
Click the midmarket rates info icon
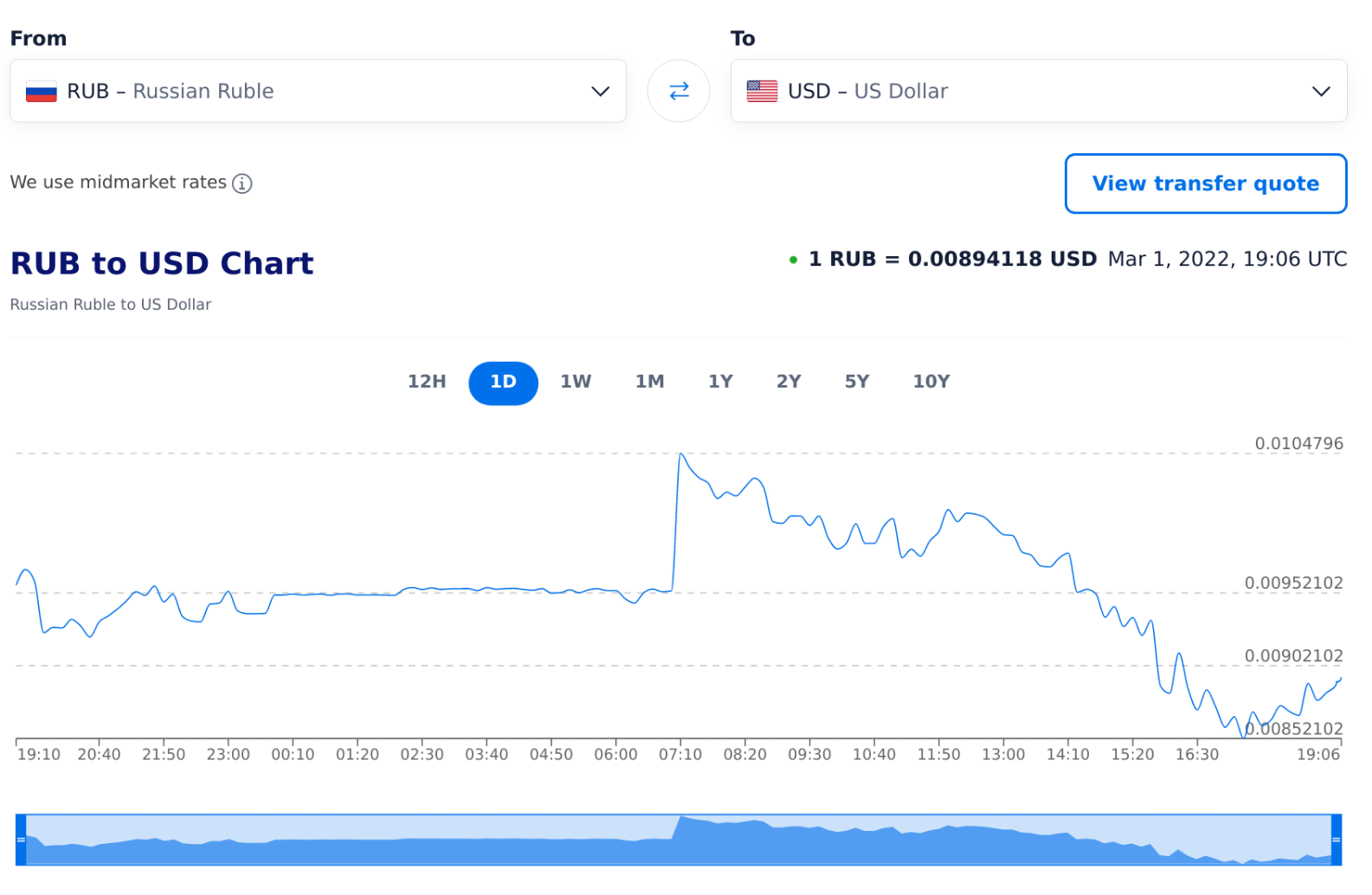pos(242,184)
